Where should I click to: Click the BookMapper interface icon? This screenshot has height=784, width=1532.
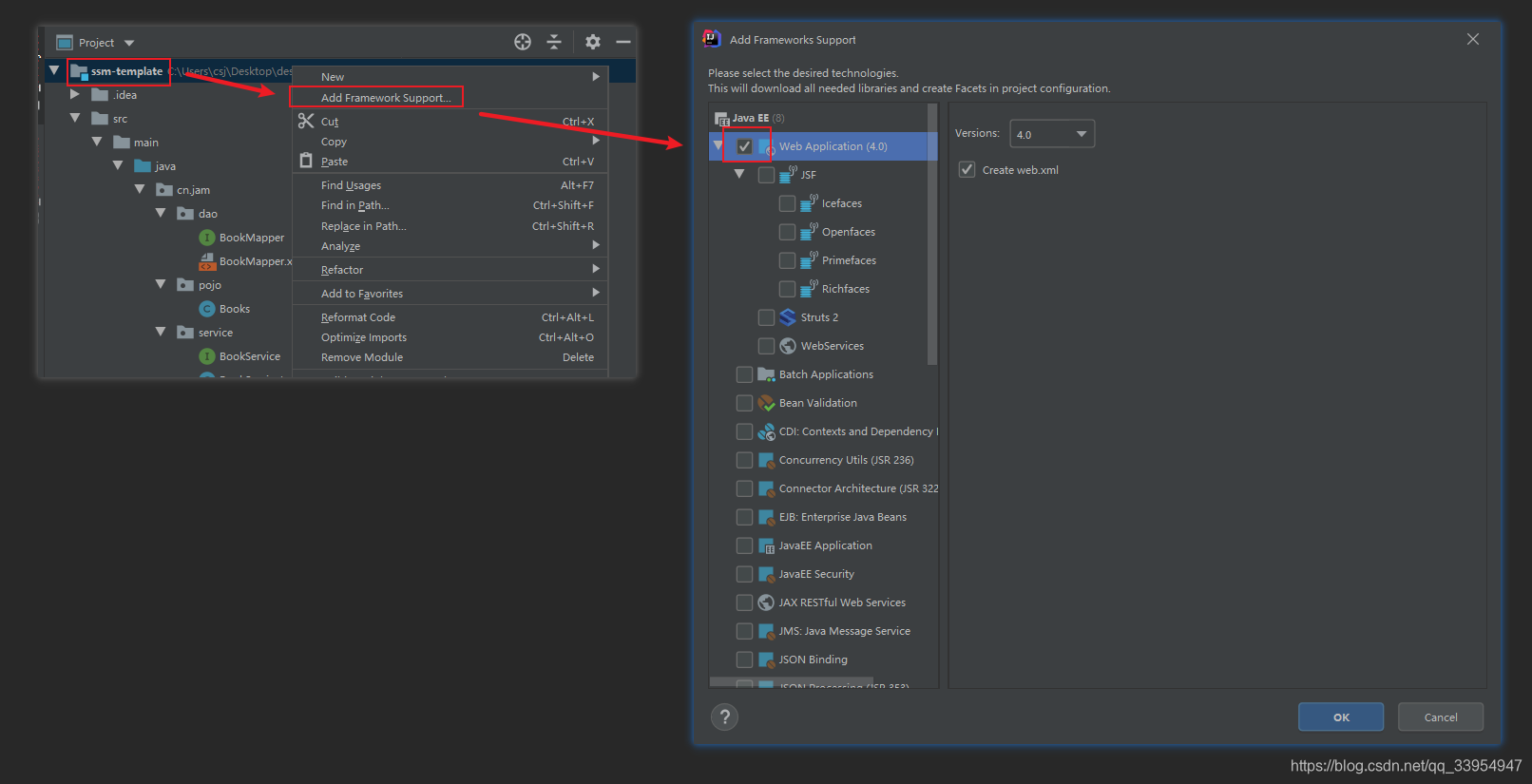coord(207,238)
